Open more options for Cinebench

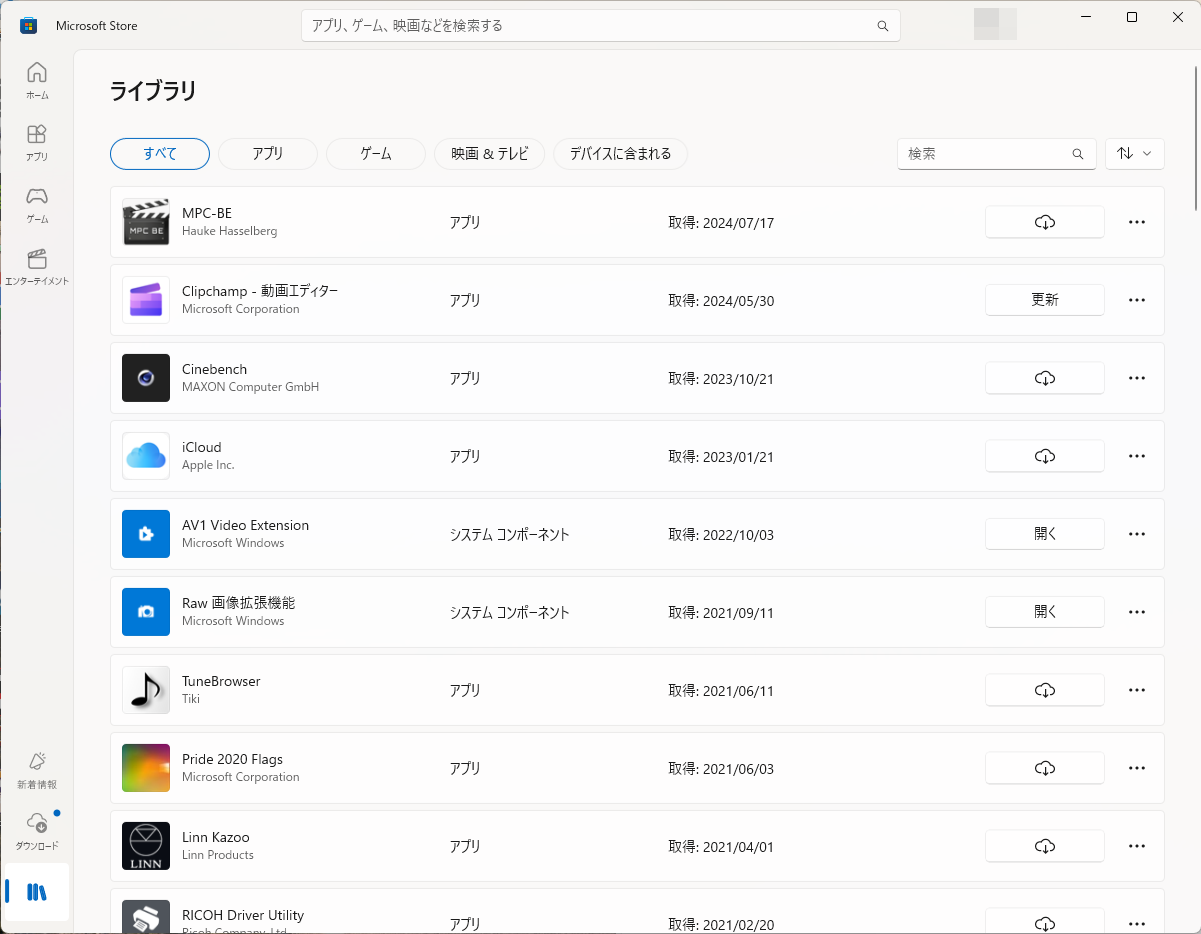(1137, 378)
